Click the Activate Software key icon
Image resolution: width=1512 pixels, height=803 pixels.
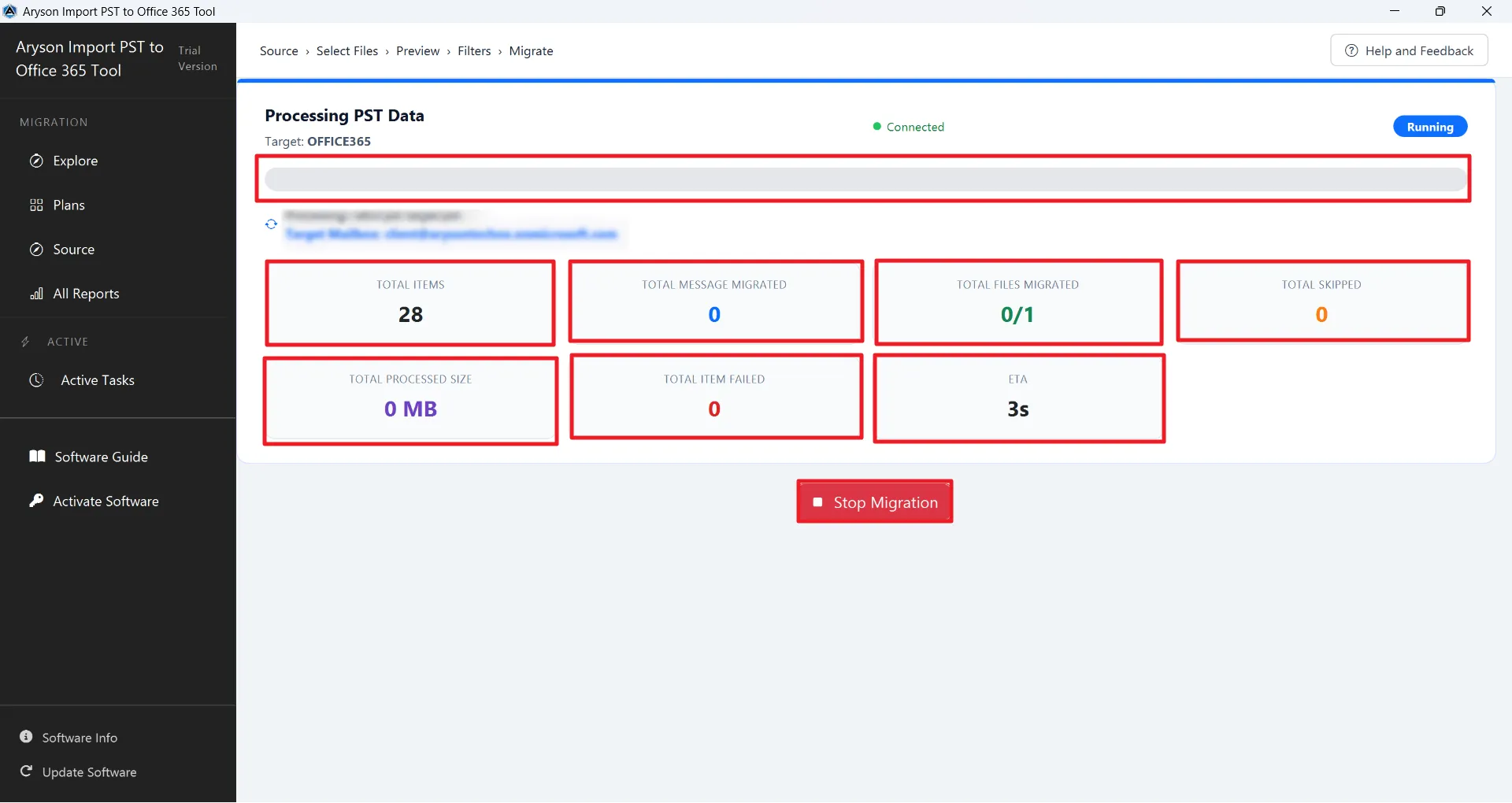(36, 501)
